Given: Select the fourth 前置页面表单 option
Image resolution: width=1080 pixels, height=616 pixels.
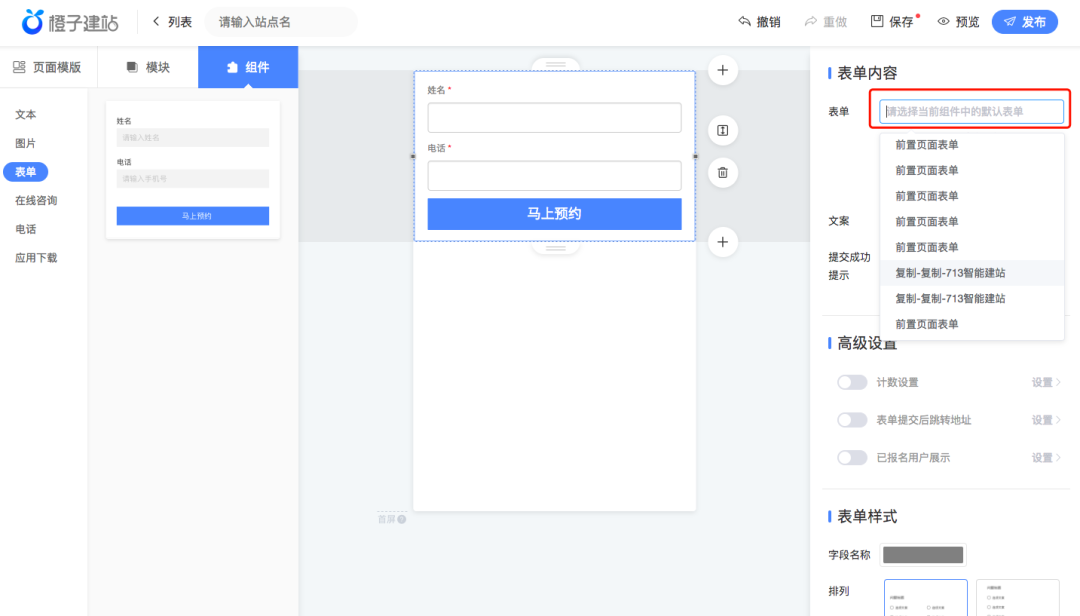Looking at the screenshot, I should [972, 221].
